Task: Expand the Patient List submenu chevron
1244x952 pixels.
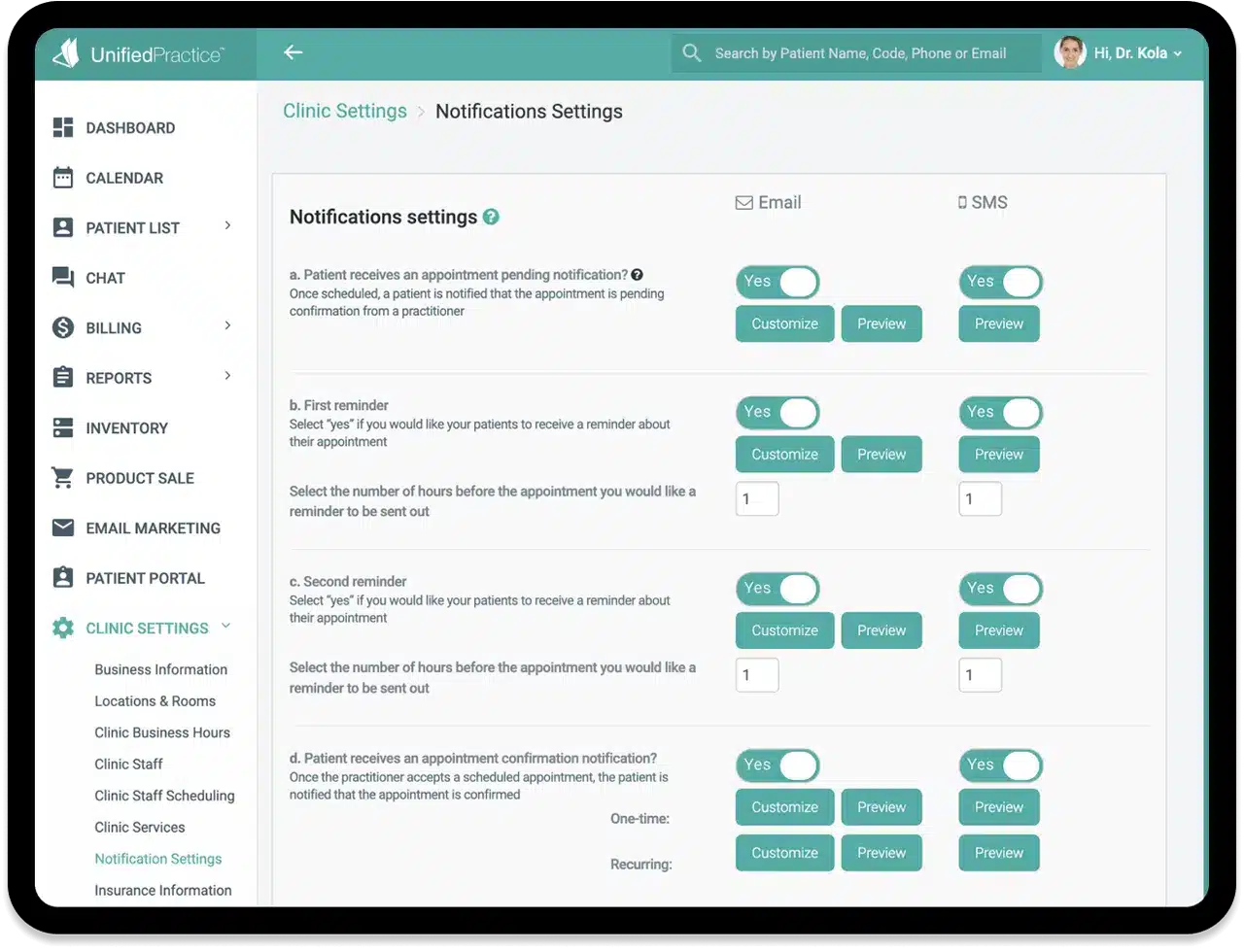Action: click(x=228, y=226)
